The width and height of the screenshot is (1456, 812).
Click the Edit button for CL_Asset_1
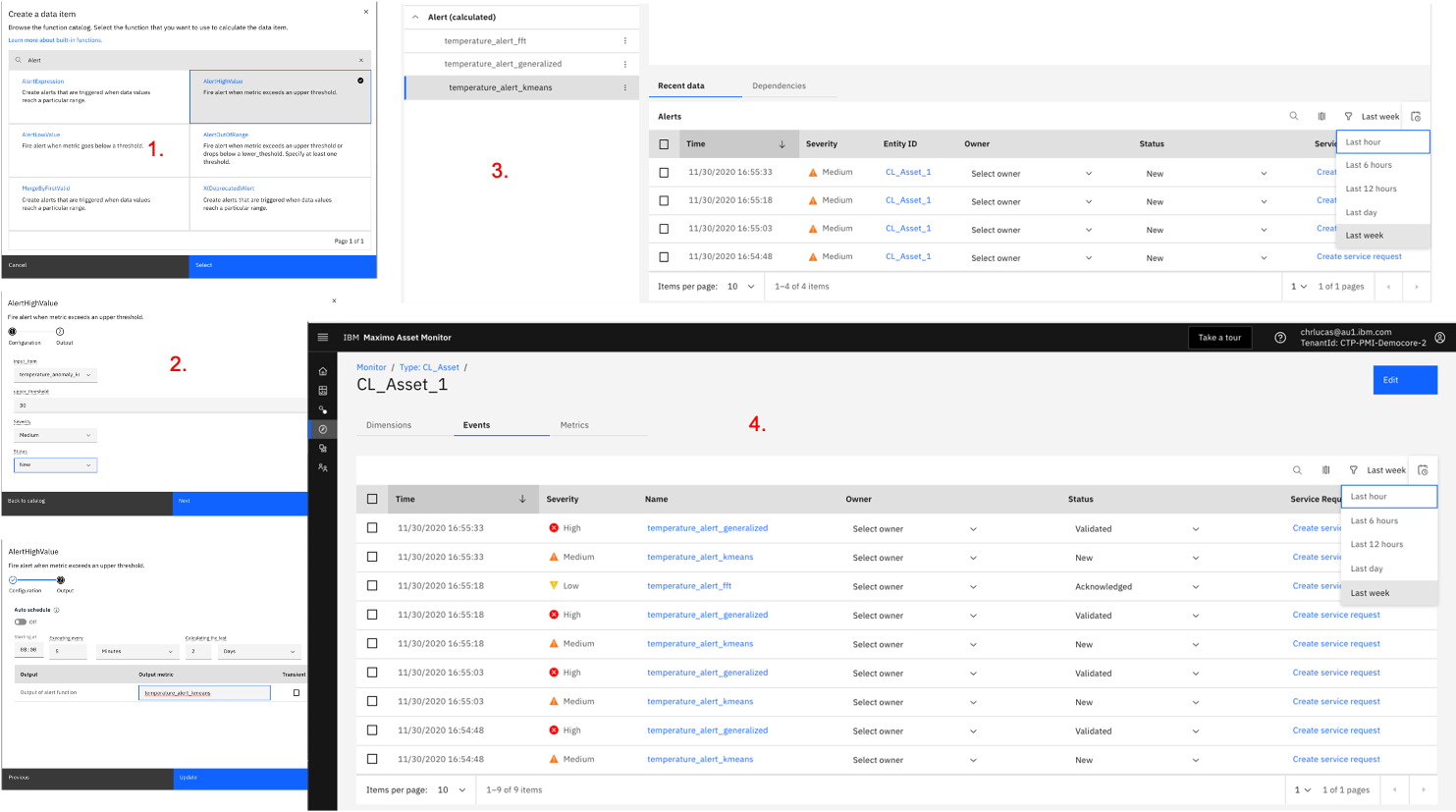[x=1404, y=380]
